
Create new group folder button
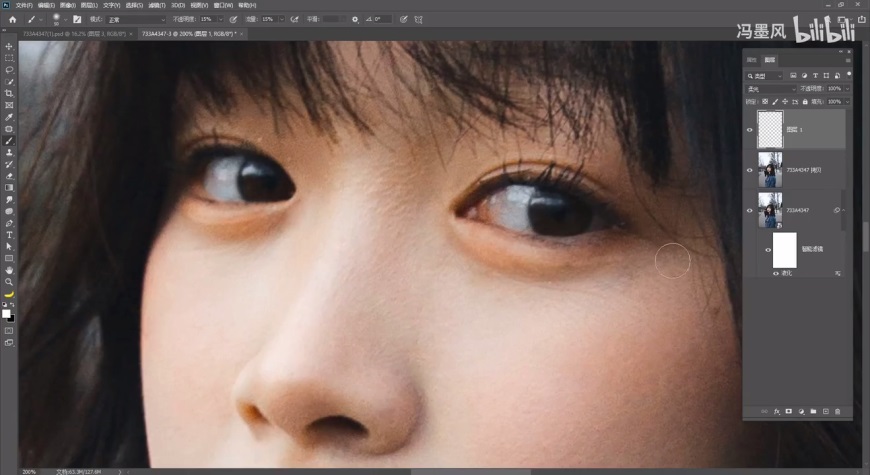click(813, 412)
